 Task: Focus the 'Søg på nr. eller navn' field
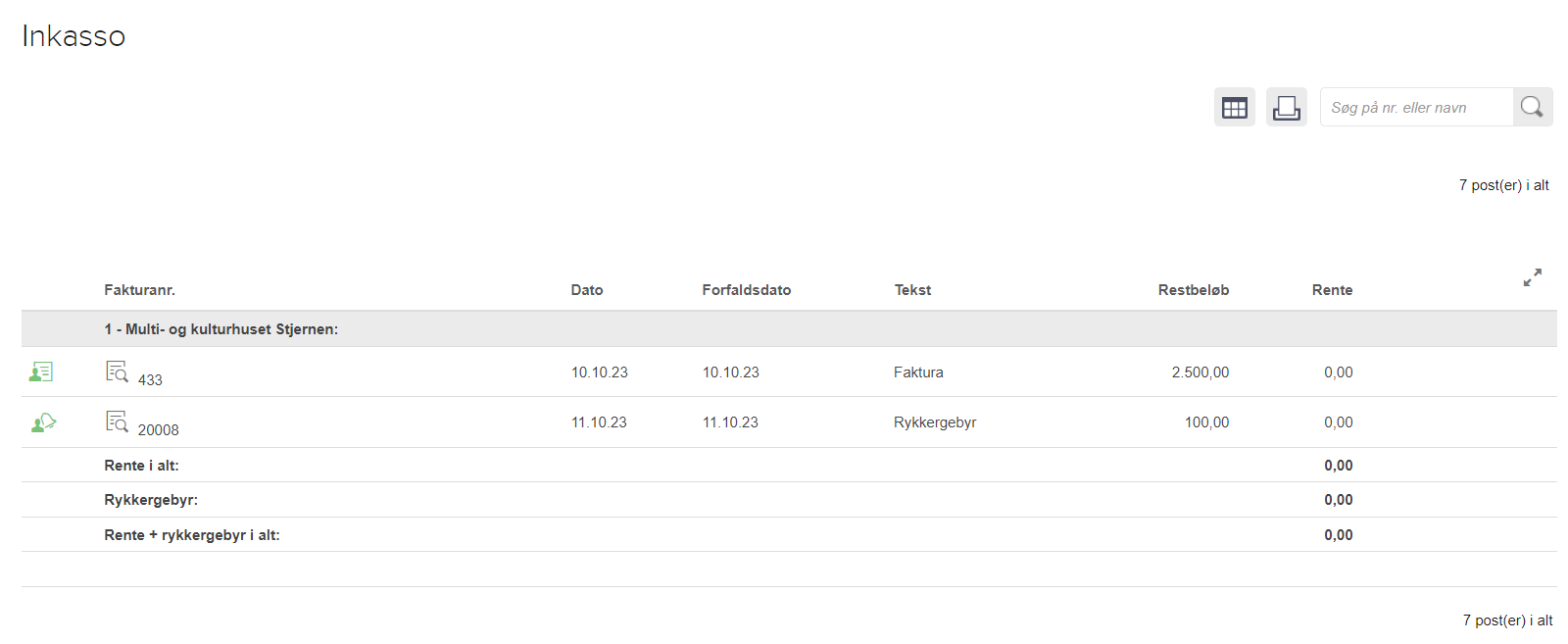(x=1416, y=108)
